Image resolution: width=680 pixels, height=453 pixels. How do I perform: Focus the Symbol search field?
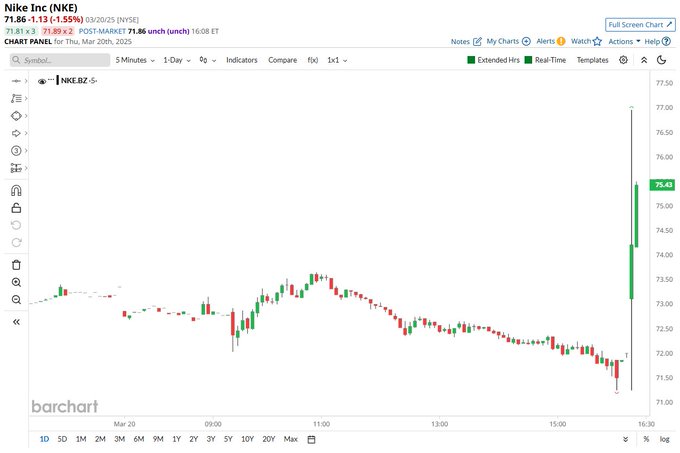pyautogui.click(x=60, y=60)
